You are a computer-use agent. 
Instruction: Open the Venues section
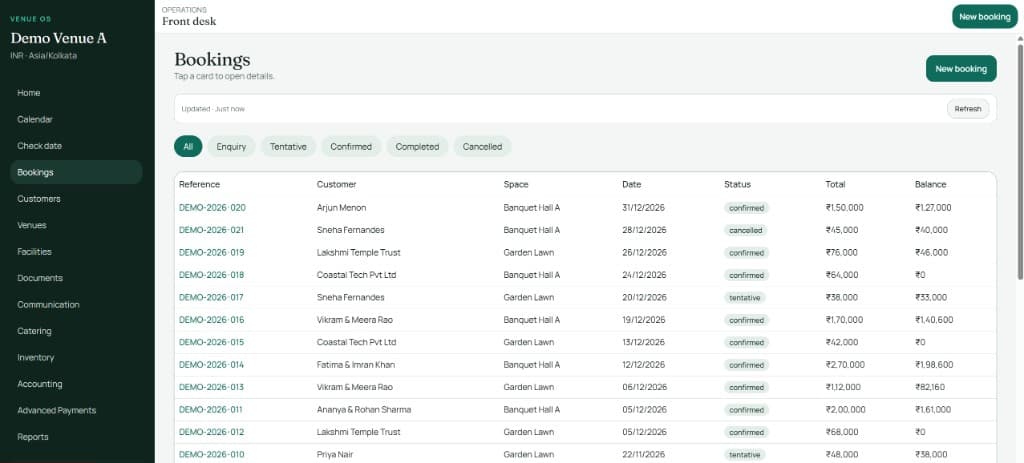(x=76, y=225)
